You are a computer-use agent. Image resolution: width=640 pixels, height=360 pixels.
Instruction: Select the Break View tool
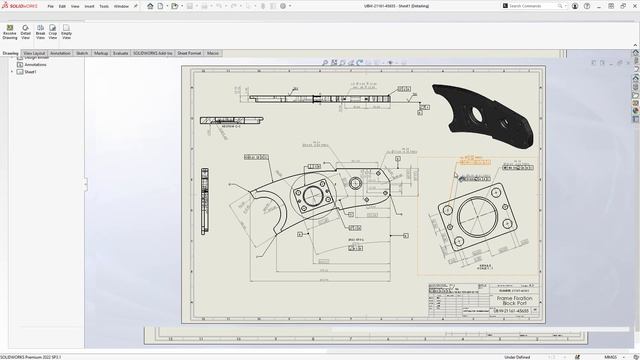point(40,32)
